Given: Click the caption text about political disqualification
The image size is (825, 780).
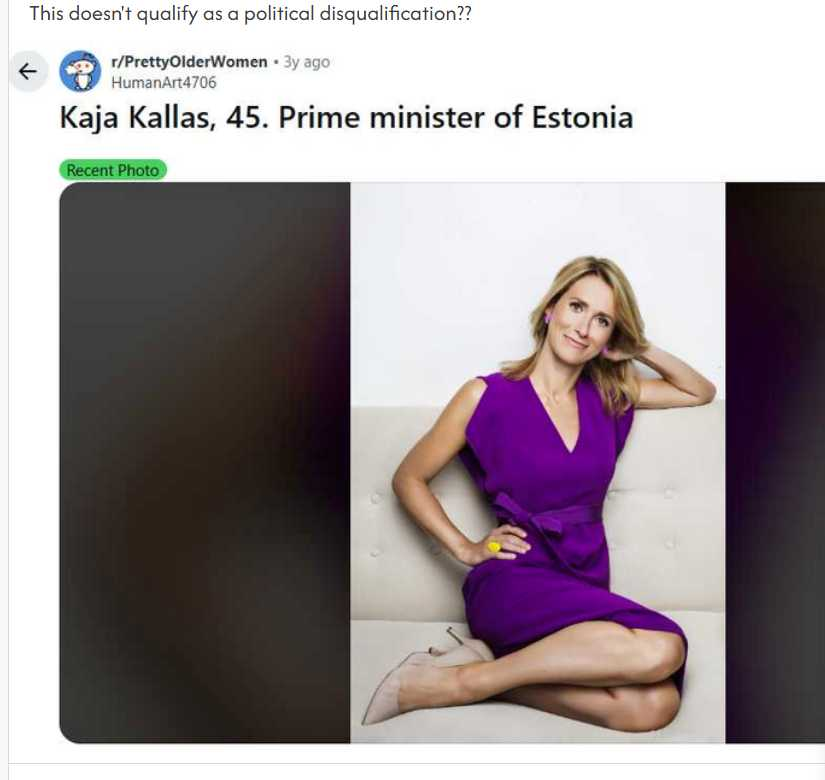Looking at the screenshot, I should (x=251, y=14).
